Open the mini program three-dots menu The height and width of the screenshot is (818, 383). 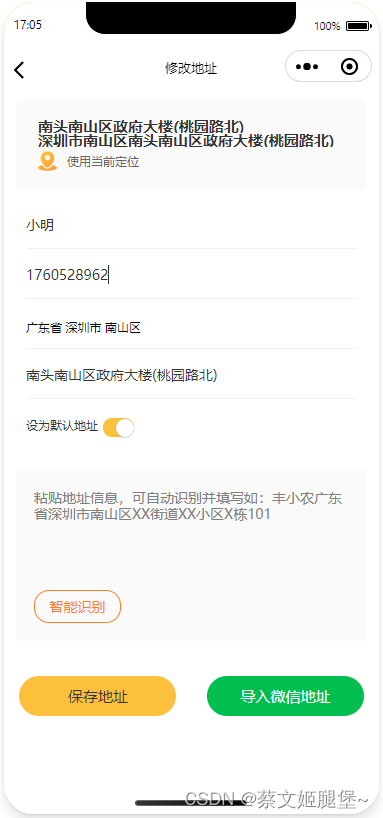[x=307, y=67]
